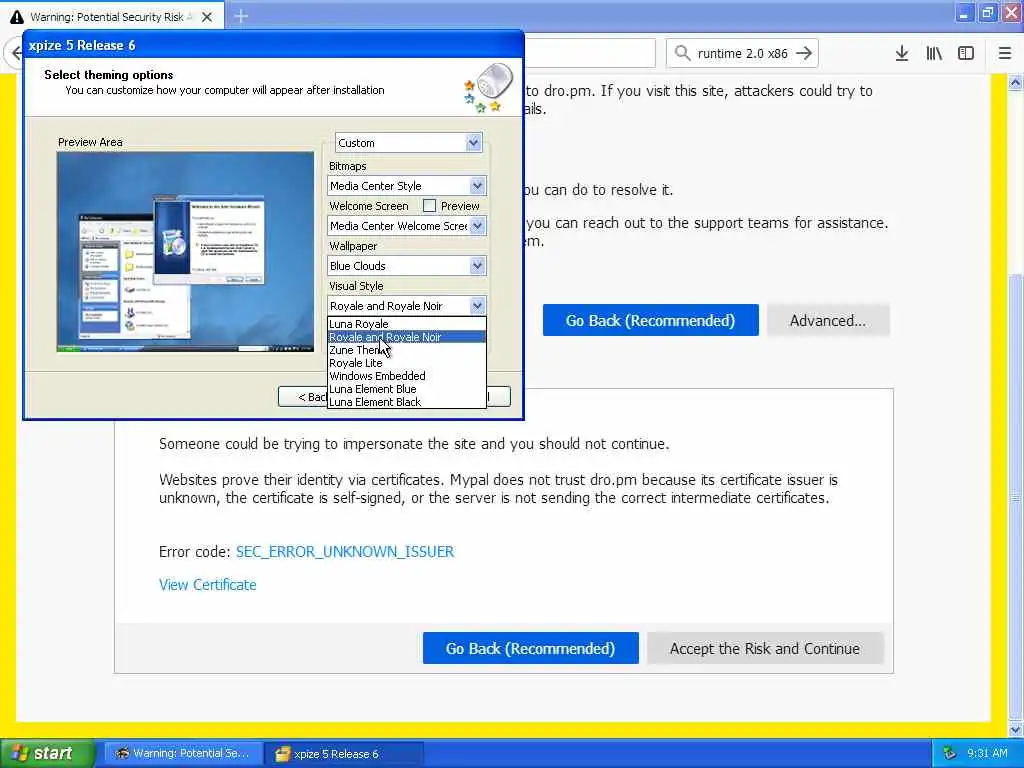Minimize the browser window
Image resolution: width=1024 pixels, height=768 pixels.
pos(964,13)
